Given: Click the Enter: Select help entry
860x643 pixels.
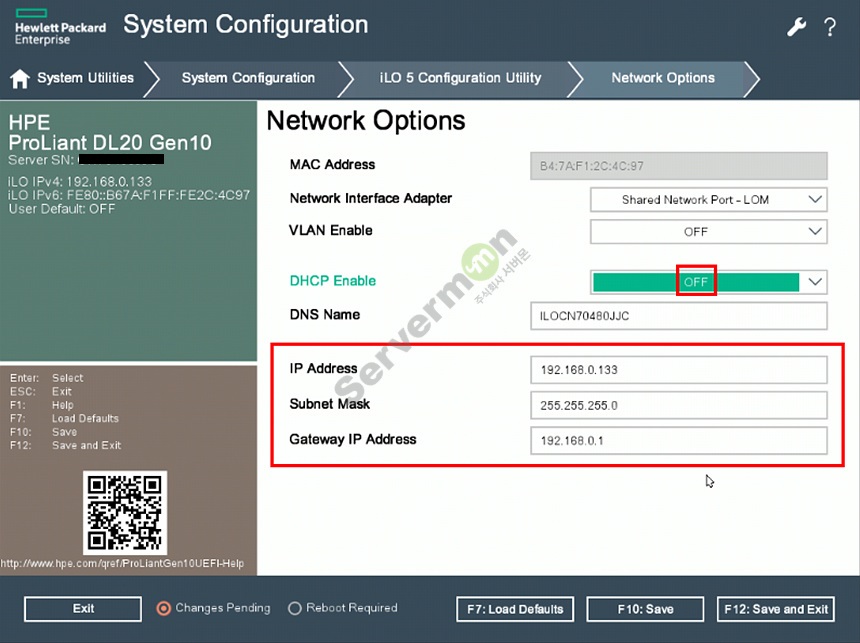Looking at the screenshot, I should click(x=47, y=378).
